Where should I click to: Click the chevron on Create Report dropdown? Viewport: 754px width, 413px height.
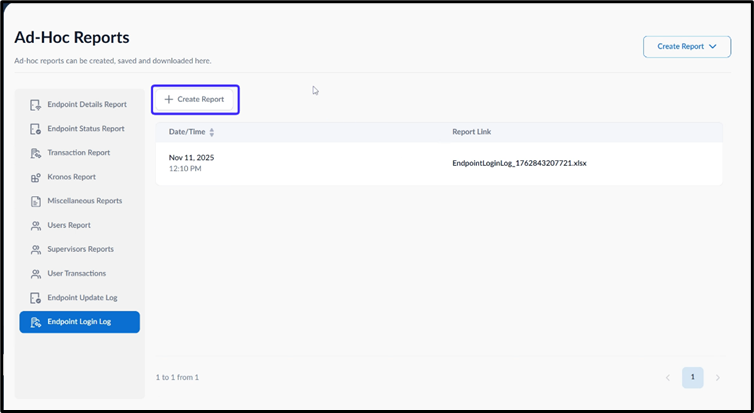(x=713, y=47)
